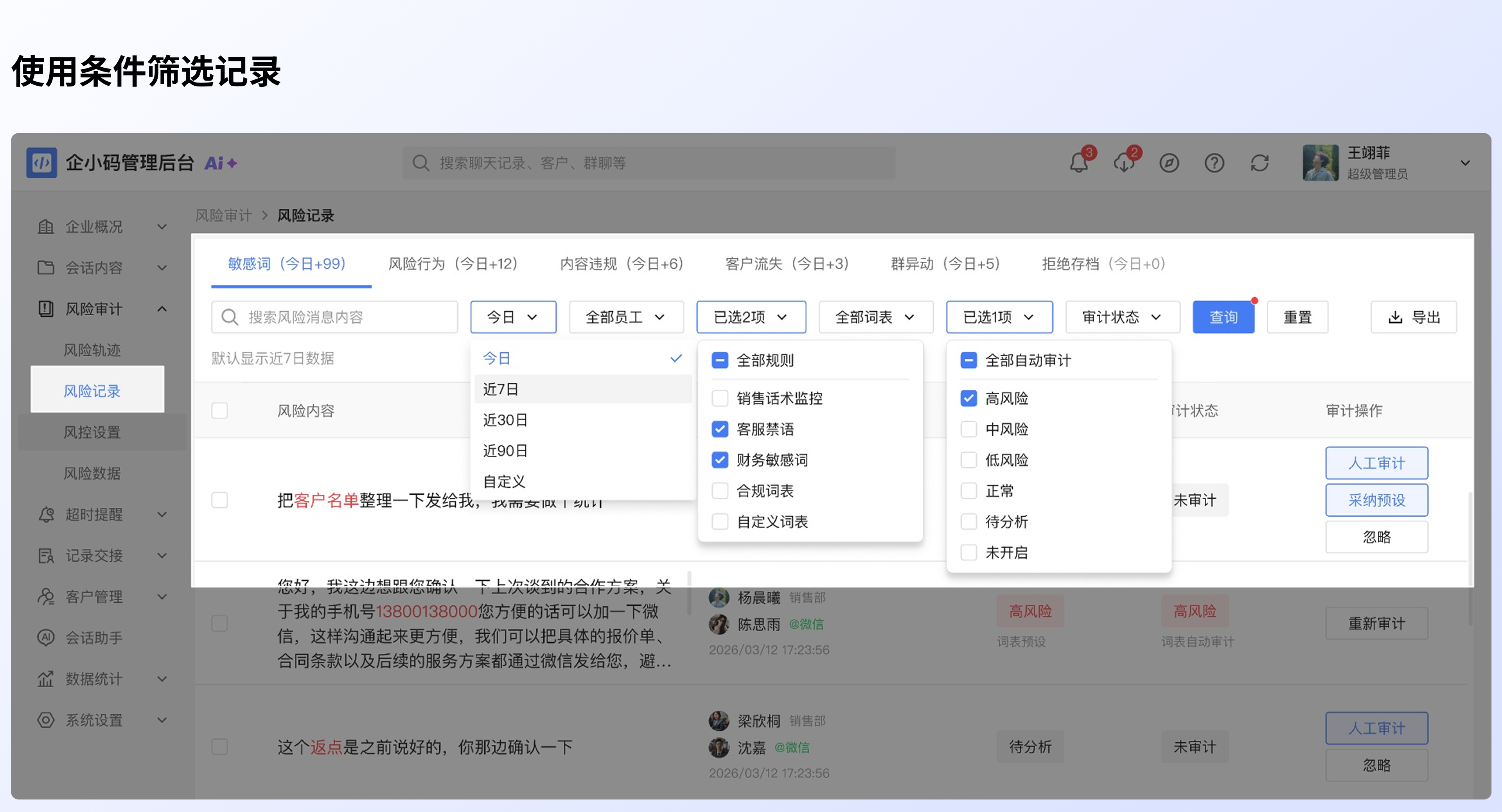Open the 全部词表 dropdown
Viewport: 1502px width, 812px height.
click(x=876, y=317)
